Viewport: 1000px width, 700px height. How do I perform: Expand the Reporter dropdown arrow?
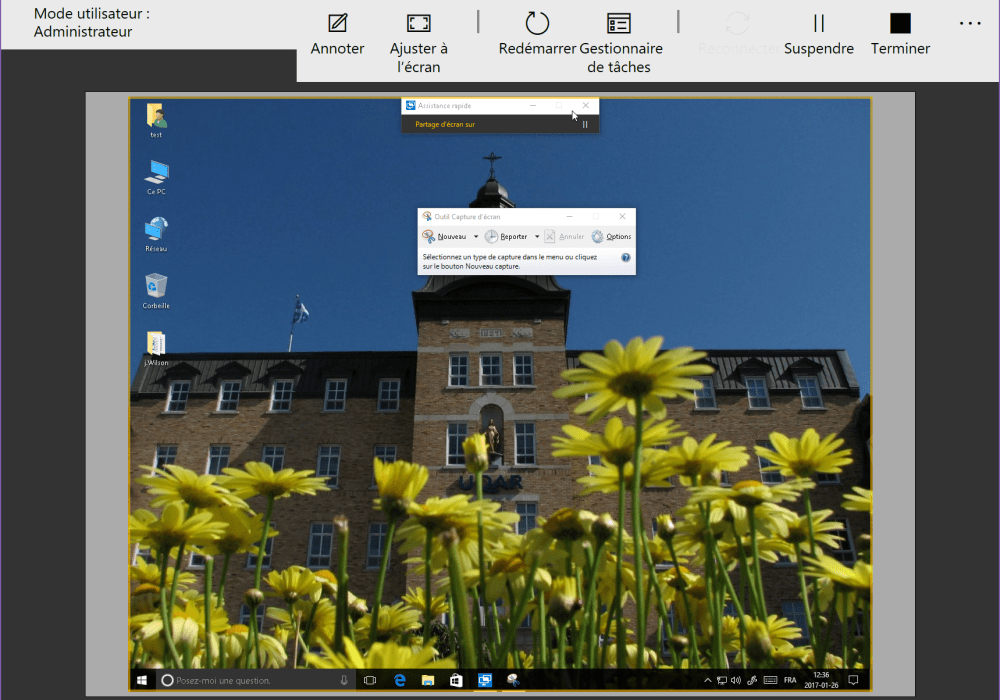tap(537, 237)
